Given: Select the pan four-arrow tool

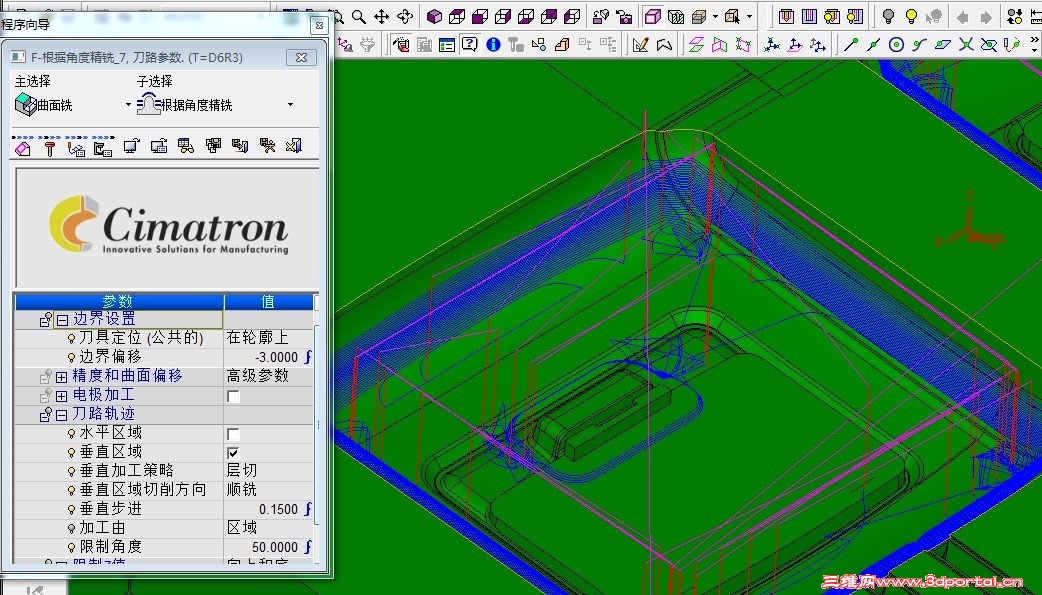Looking at the screenshot, I should 381,17.
